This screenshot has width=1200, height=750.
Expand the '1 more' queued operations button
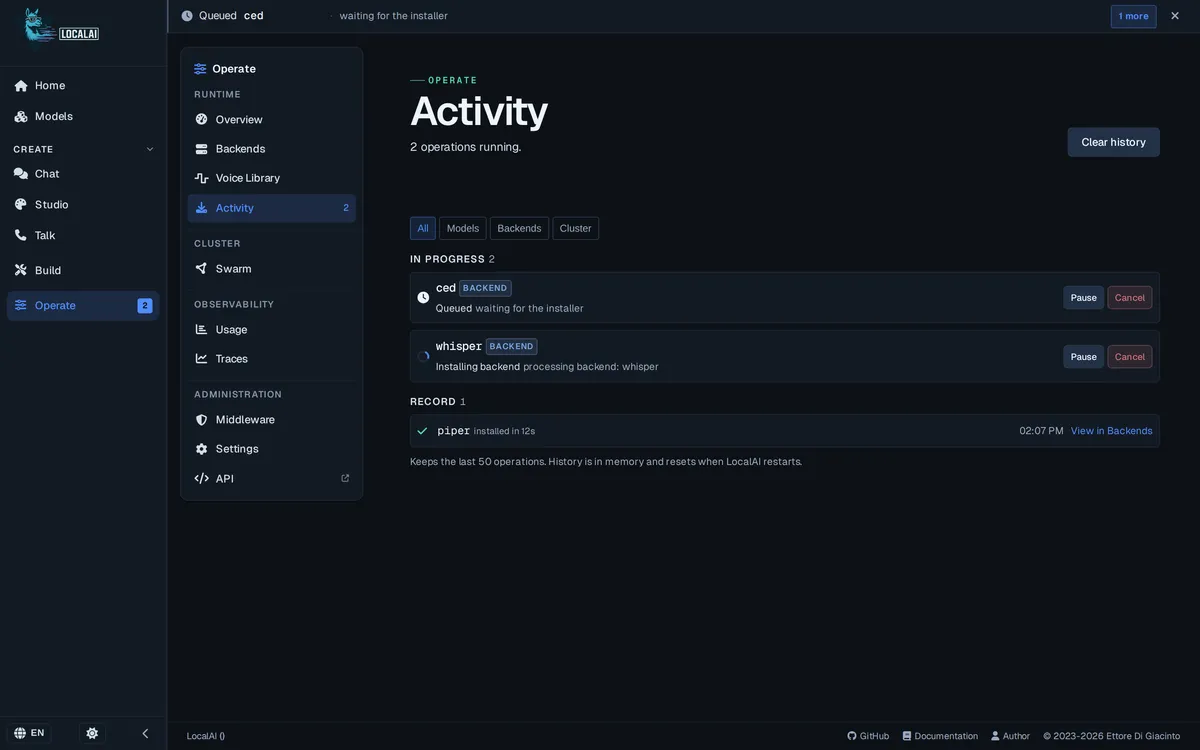(x=1133, y=16)
